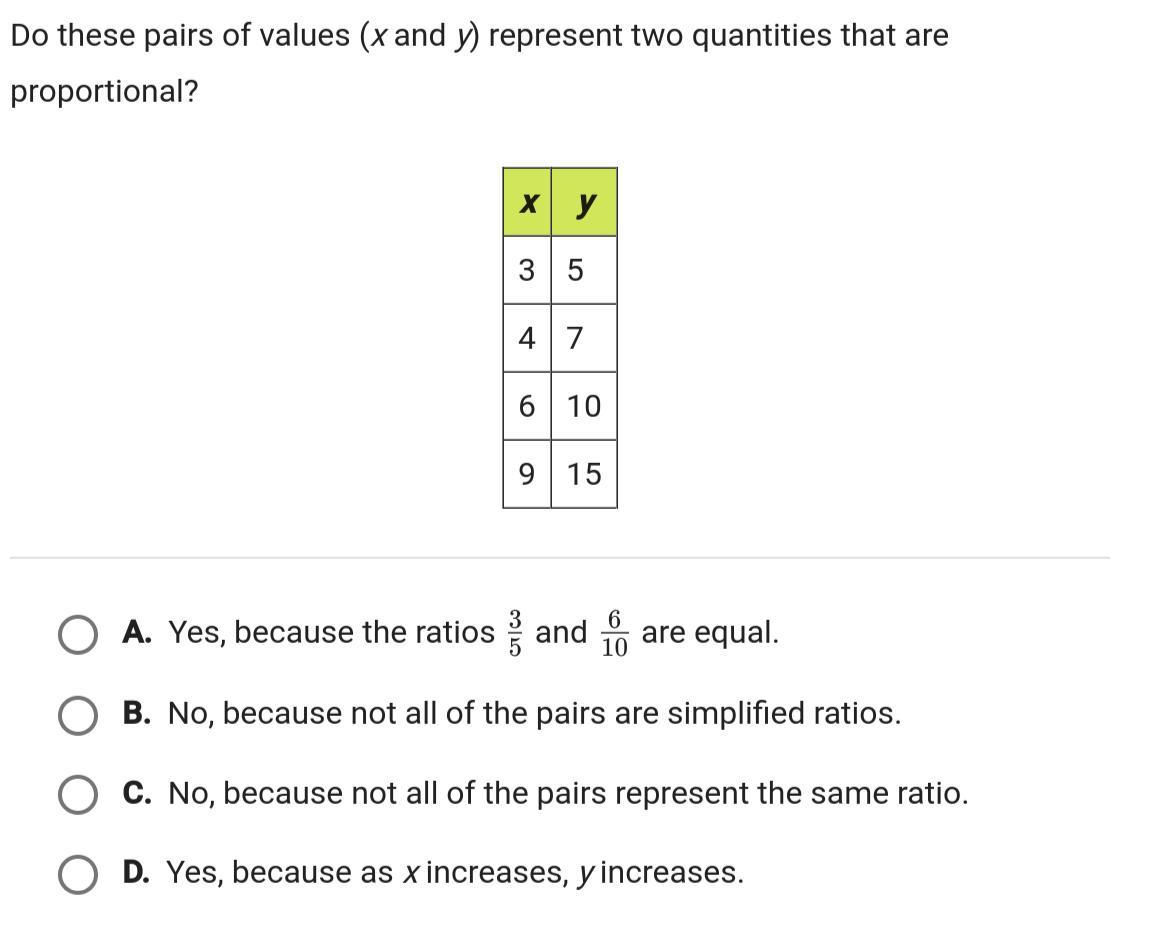The image size is (1168, 946).
Task: Click the bold letter 'C.' label
Action: (137, 794)
